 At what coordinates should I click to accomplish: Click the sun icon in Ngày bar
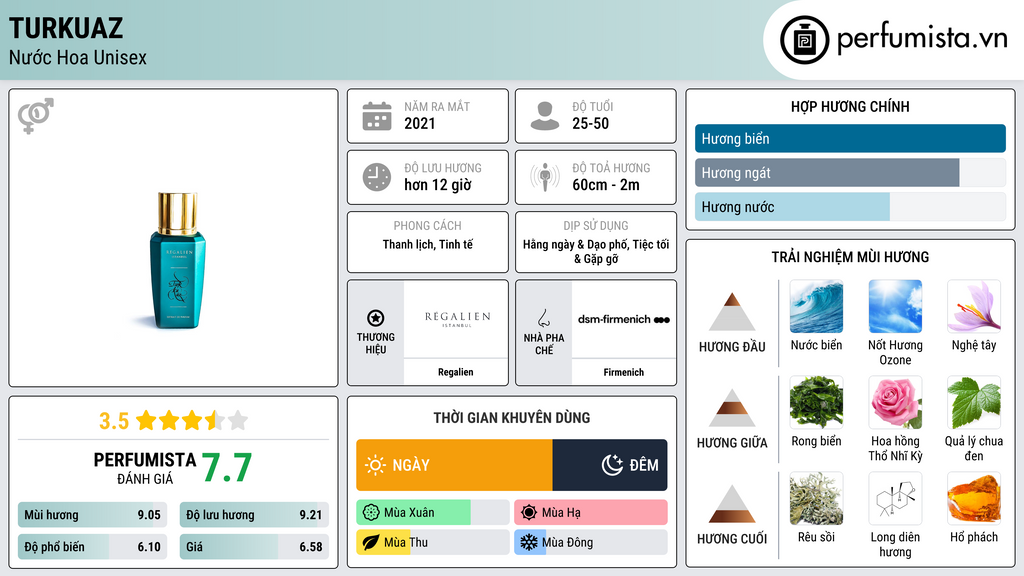[x=375, y=465]
